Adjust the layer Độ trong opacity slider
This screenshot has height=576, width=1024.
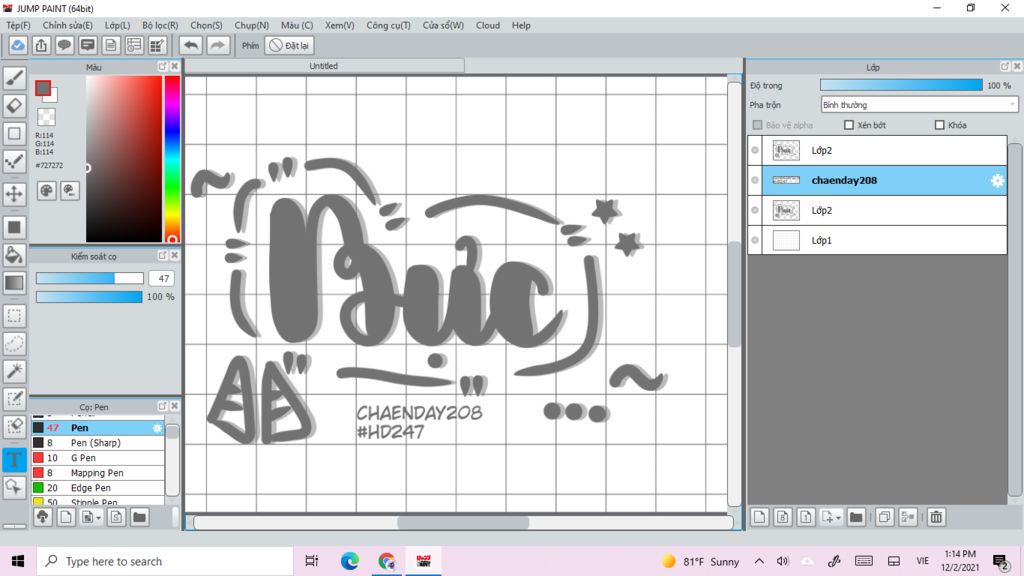[x=901, y=86]
